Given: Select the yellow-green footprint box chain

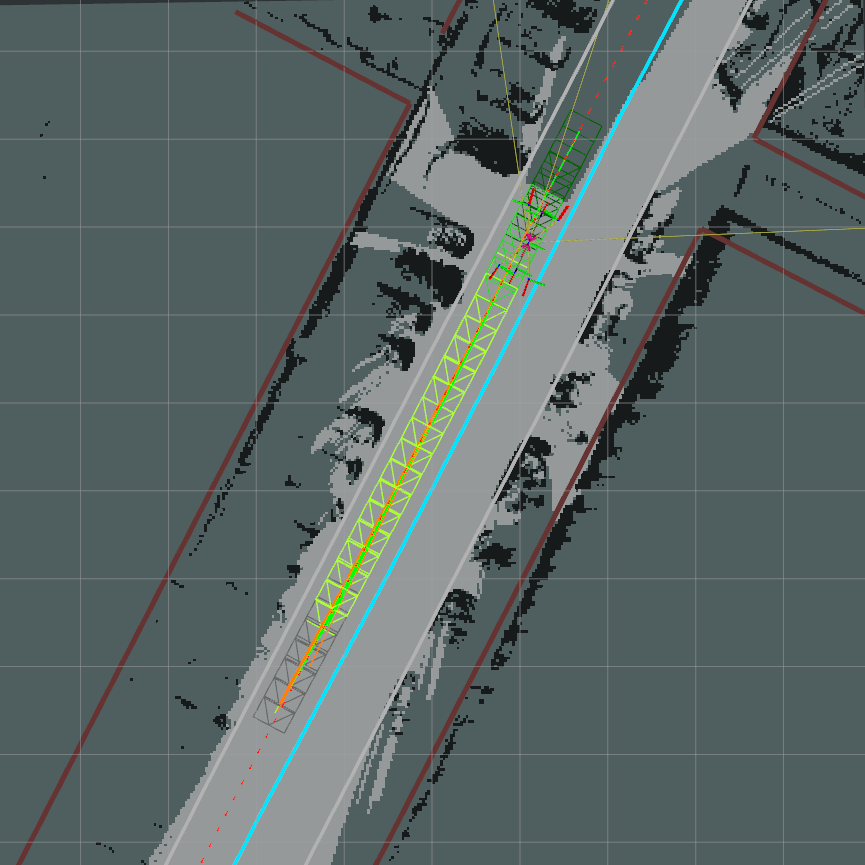Looking at the screenshot, I should click(418, 444).
